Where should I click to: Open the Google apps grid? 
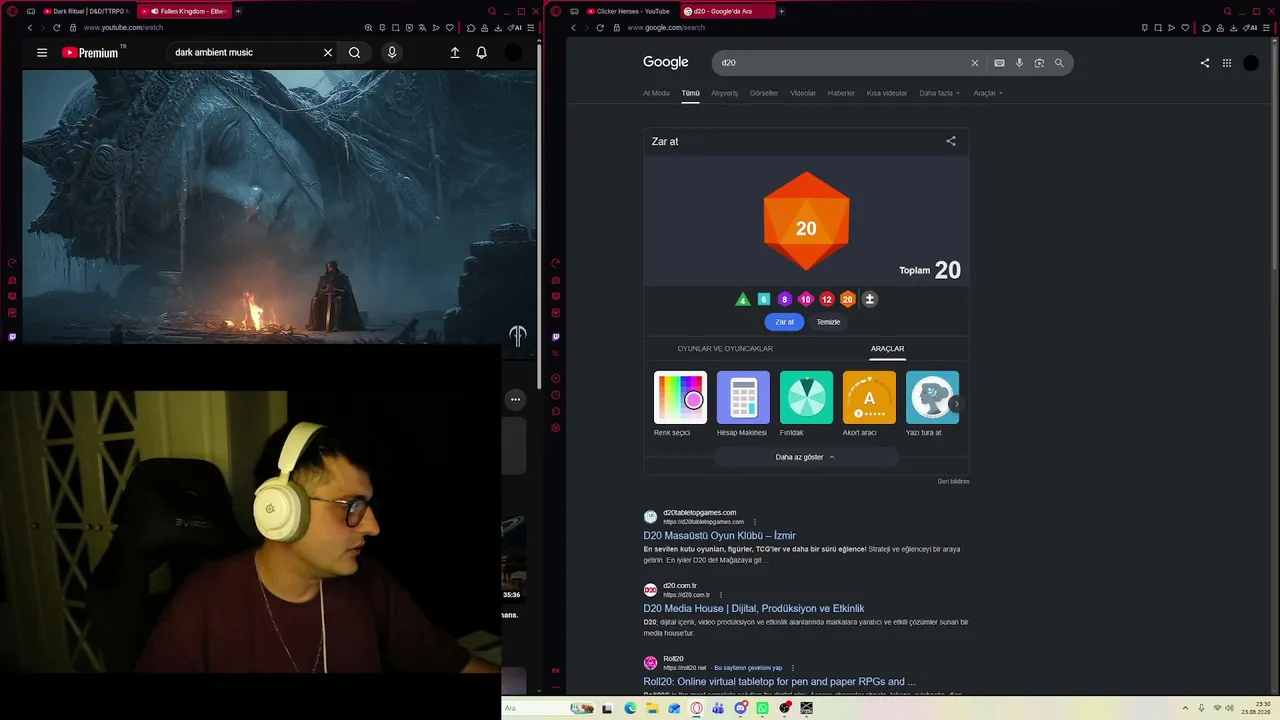pyautogui.click(x=1227, y=63)
